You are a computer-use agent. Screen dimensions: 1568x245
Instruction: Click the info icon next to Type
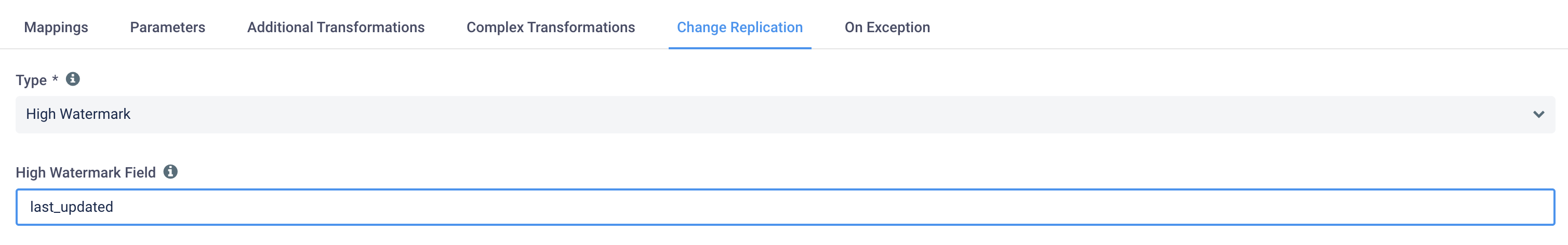pos(72,79)
